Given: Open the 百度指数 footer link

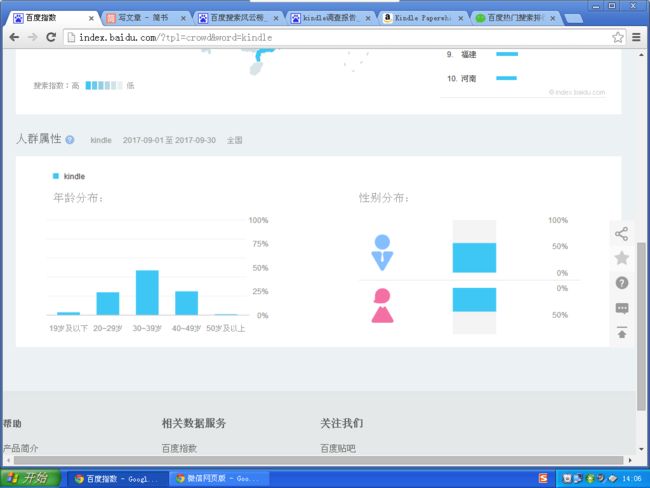Looking at the screenshot, I should click(179, 448).
